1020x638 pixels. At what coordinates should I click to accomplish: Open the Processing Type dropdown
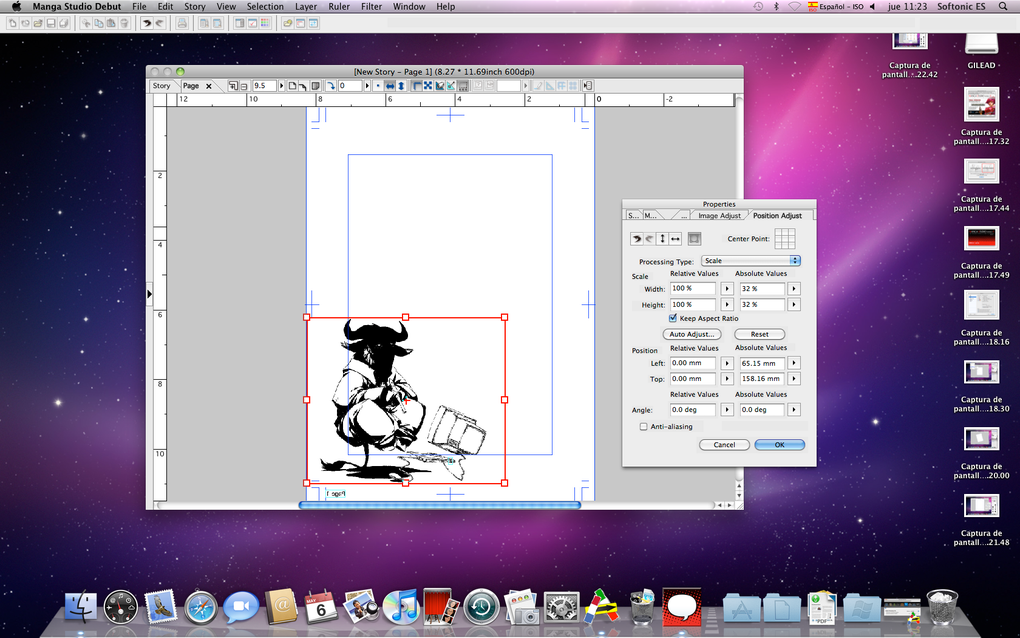[751, 260]
